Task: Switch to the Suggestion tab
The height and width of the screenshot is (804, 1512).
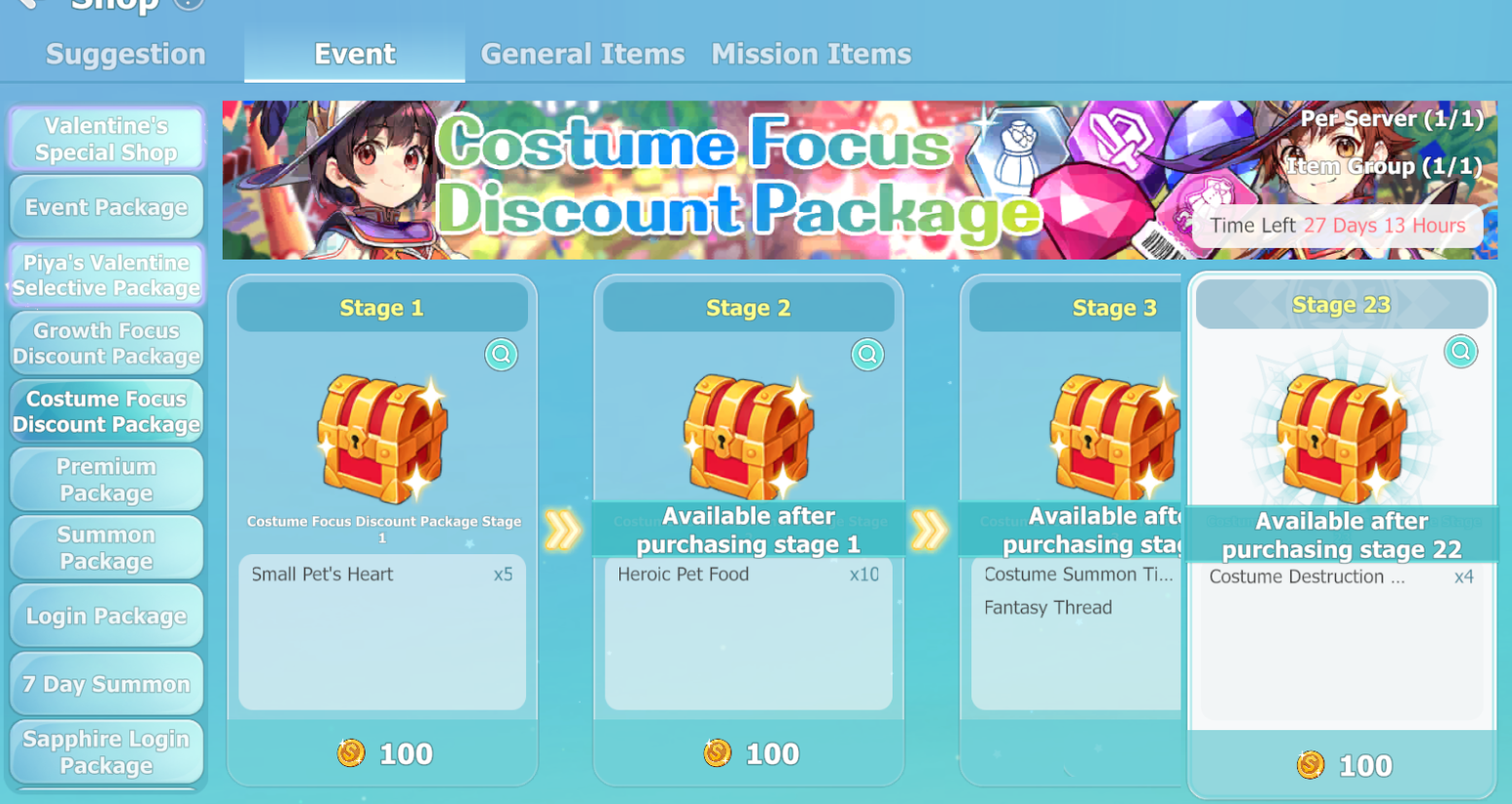Action: (x=125, y=54)
